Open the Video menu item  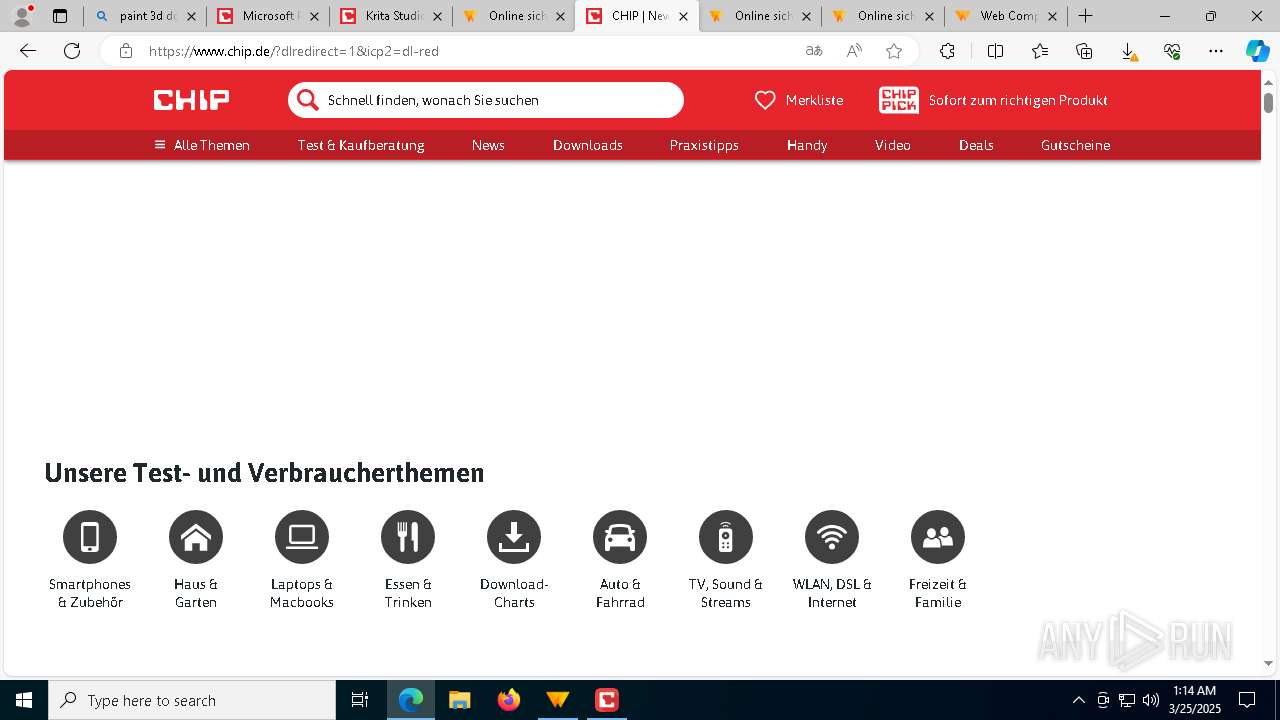[893, 145]
